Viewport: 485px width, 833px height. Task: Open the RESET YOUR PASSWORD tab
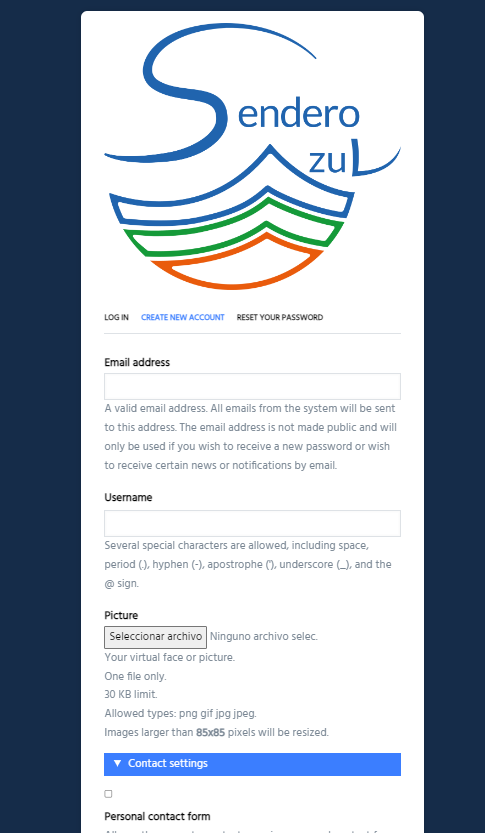[x=280, y=318]
